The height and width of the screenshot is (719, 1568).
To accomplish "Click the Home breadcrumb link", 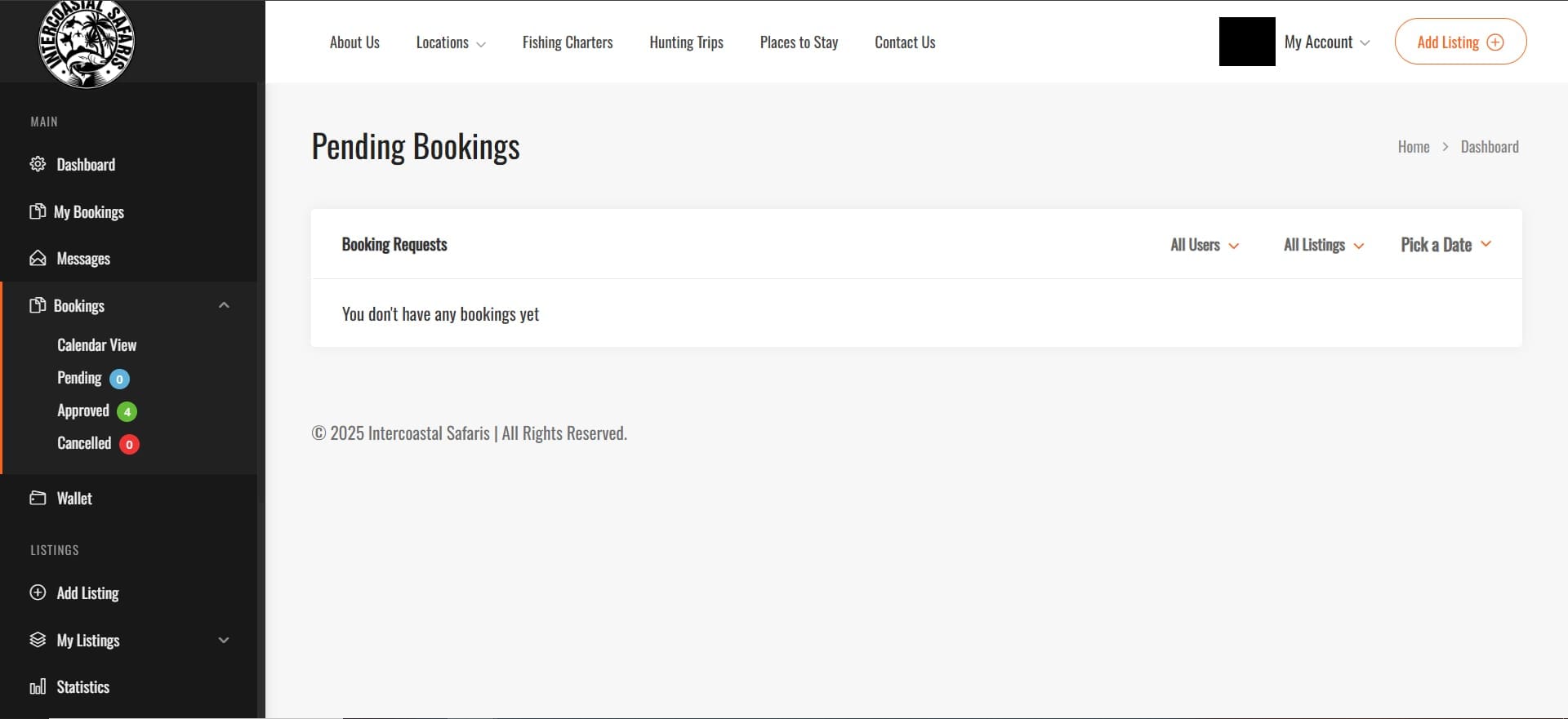I will click(1414, 147).
